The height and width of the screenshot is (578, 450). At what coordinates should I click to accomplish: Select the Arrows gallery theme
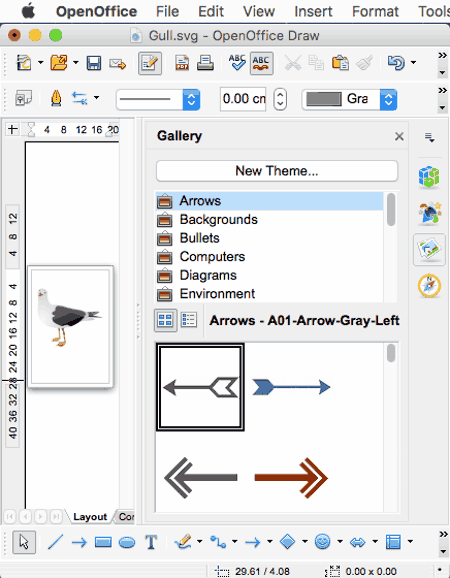coord(269,201)
